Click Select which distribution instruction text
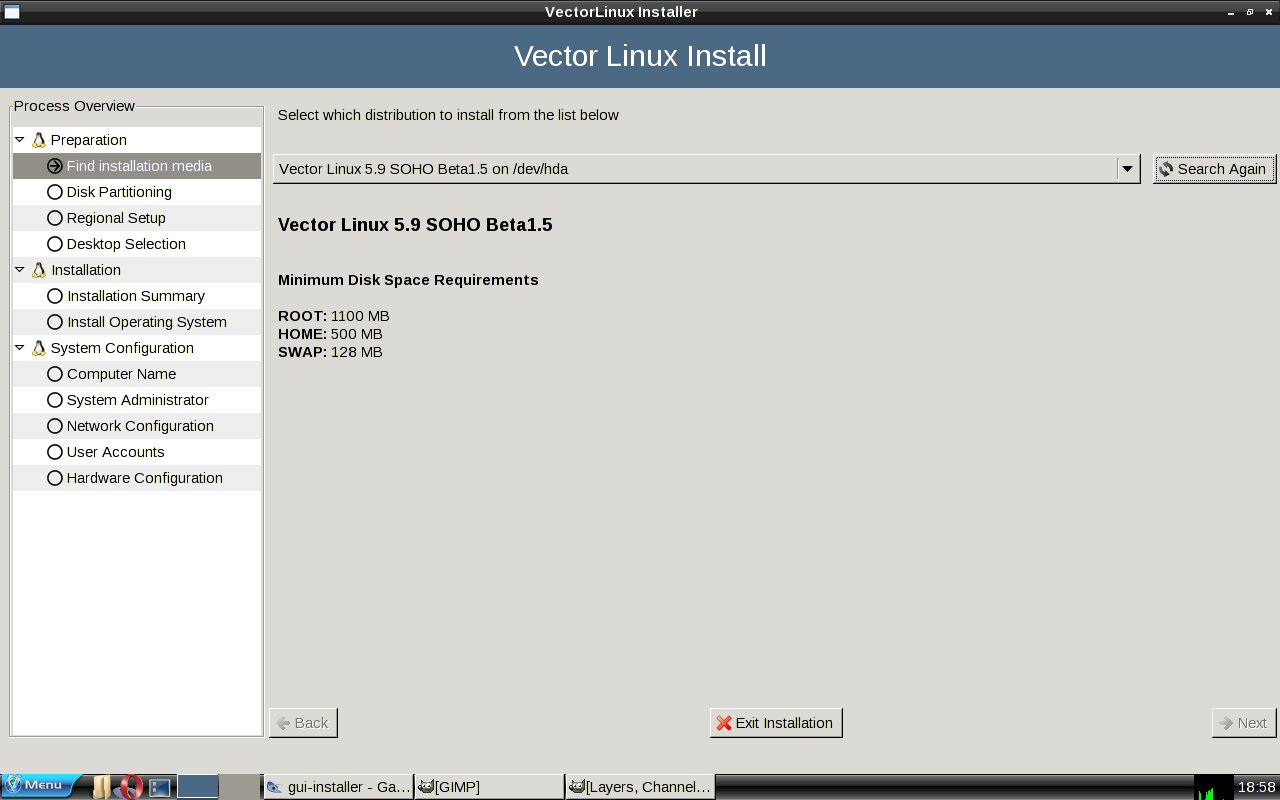This screenshot has height=800, width=1280. point(448,115)
